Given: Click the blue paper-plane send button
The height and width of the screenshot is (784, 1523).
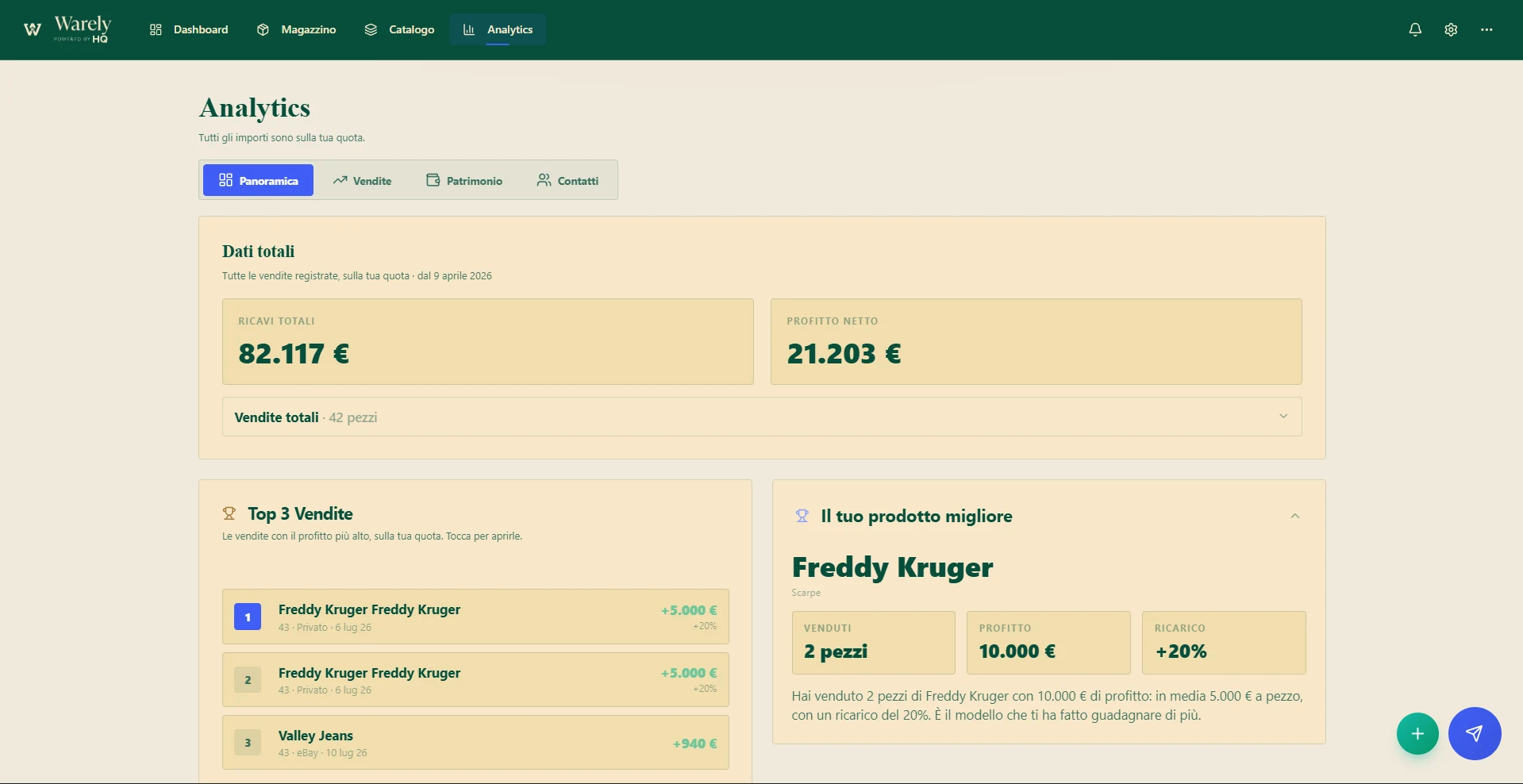Looking at the screenshot, I should point(1475,733).
